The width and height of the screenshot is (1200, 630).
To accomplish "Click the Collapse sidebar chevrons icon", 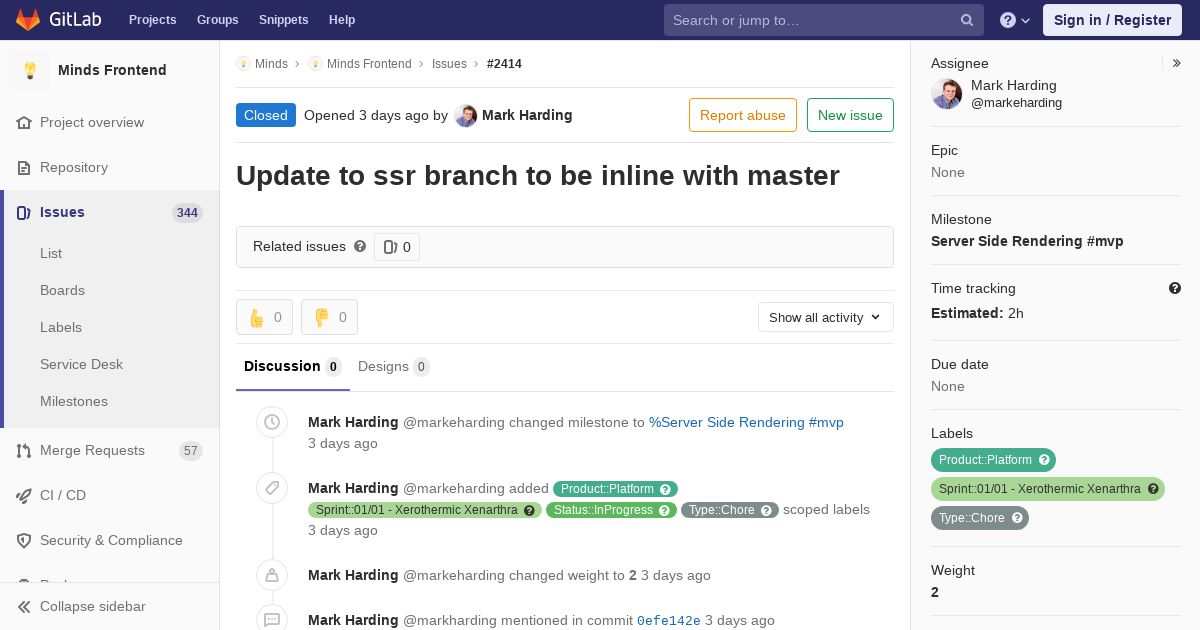I will (x=24, y=607).
